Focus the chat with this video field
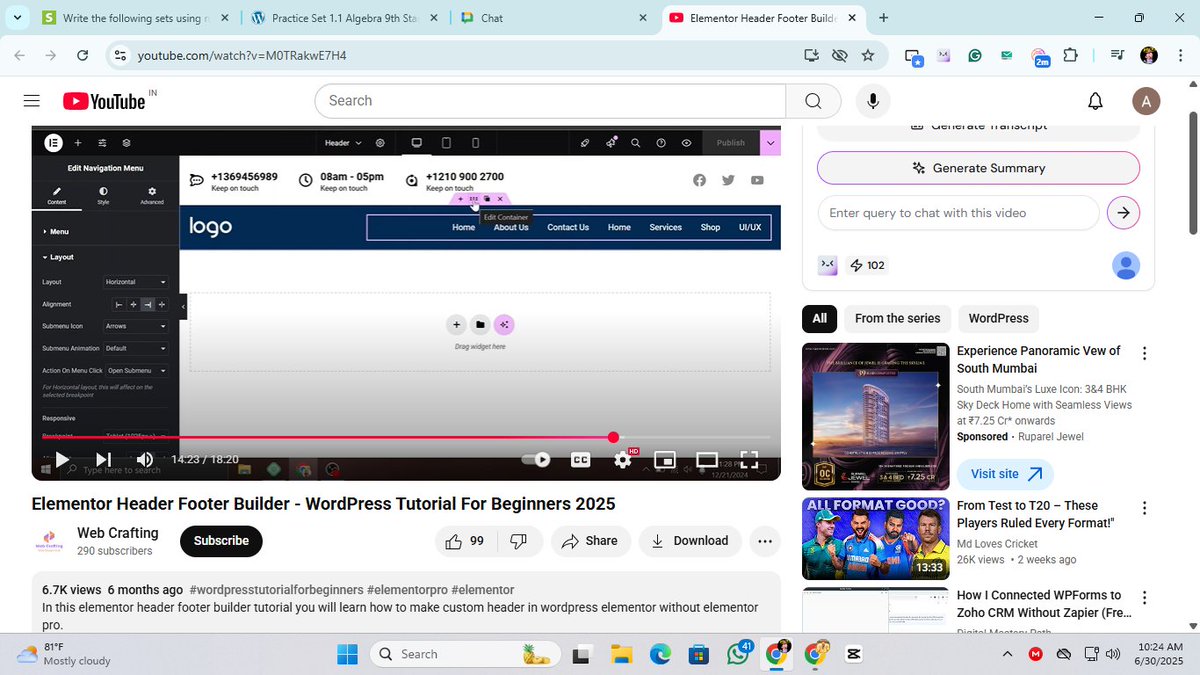This screenshot has height=675, width=1200. [958, 213]
